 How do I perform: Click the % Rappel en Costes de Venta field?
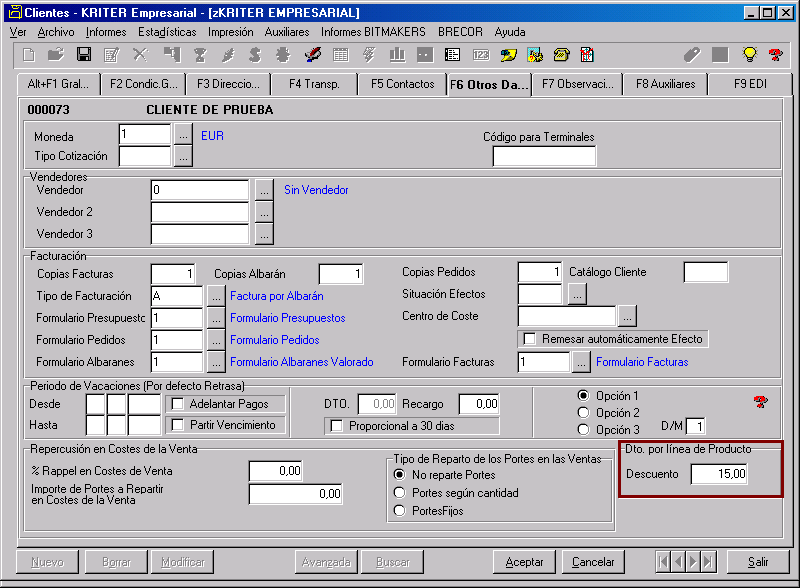276,471
